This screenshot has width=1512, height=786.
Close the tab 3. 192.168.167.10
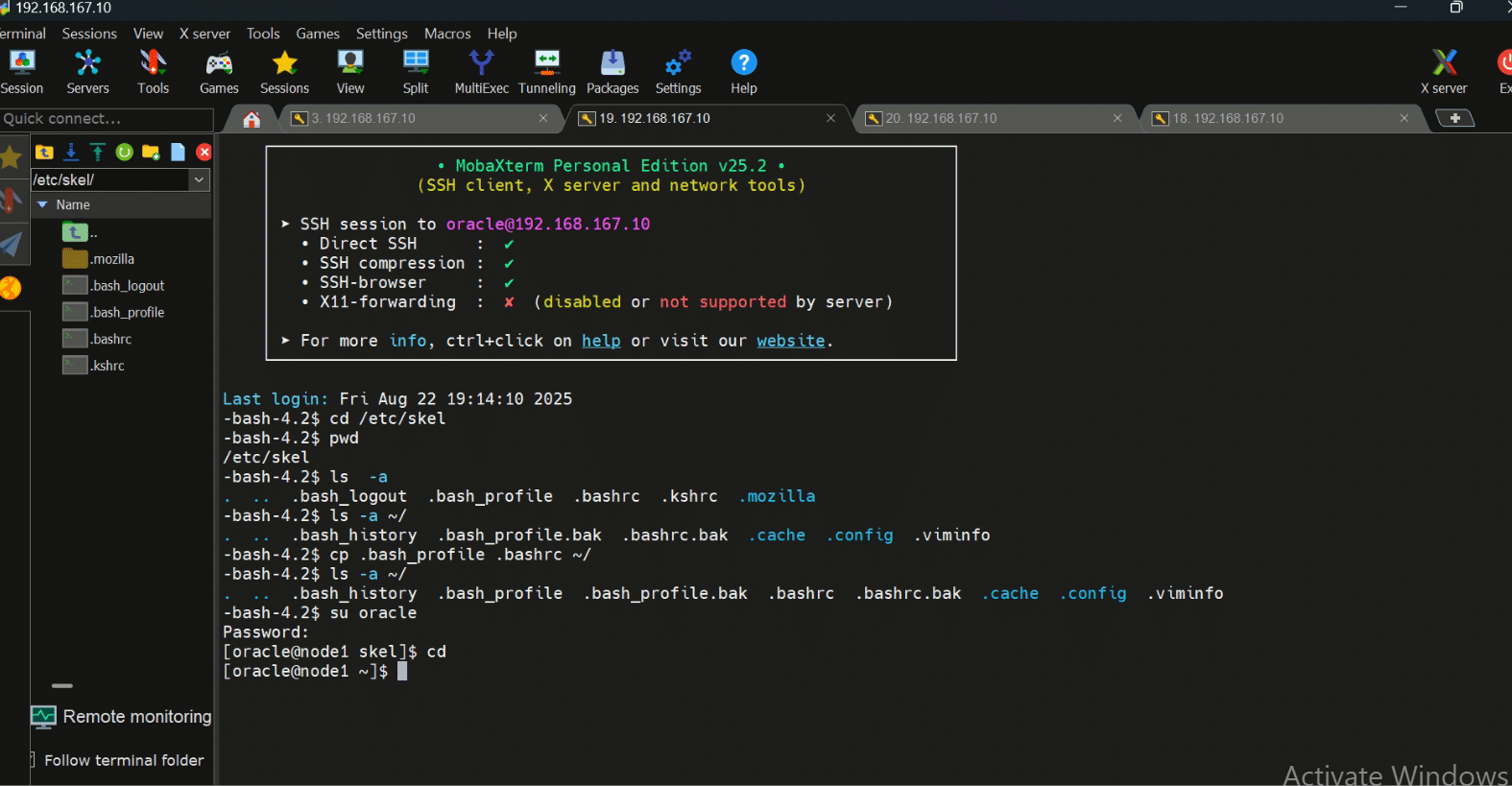pos(543,118)
